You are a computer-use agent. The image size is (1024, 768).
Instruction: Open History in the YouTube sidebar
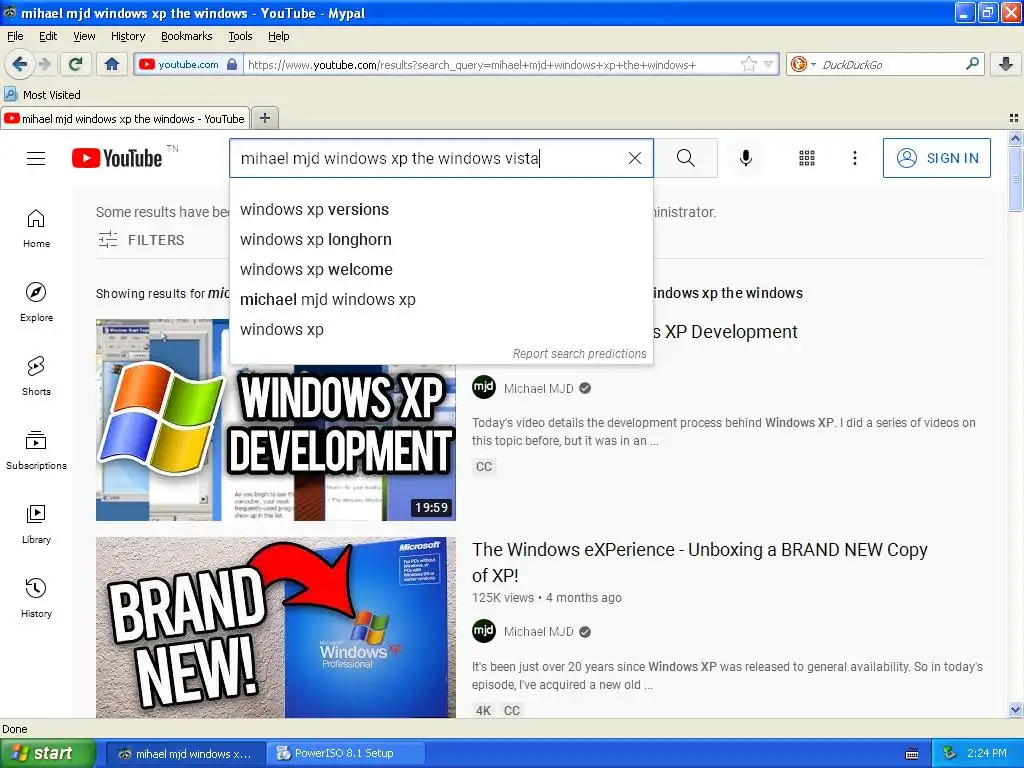click(x=36, y=598)
